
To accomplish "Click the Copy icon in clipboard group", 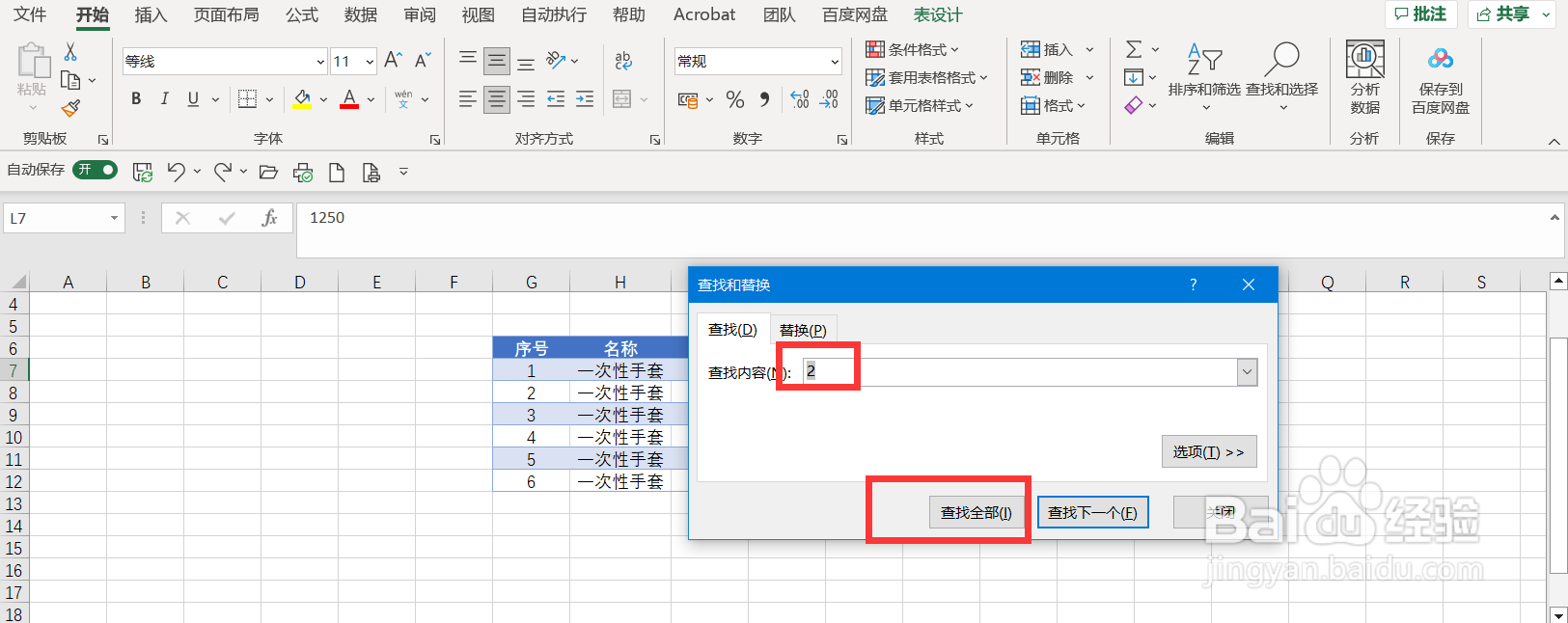I will coord(70,80).
